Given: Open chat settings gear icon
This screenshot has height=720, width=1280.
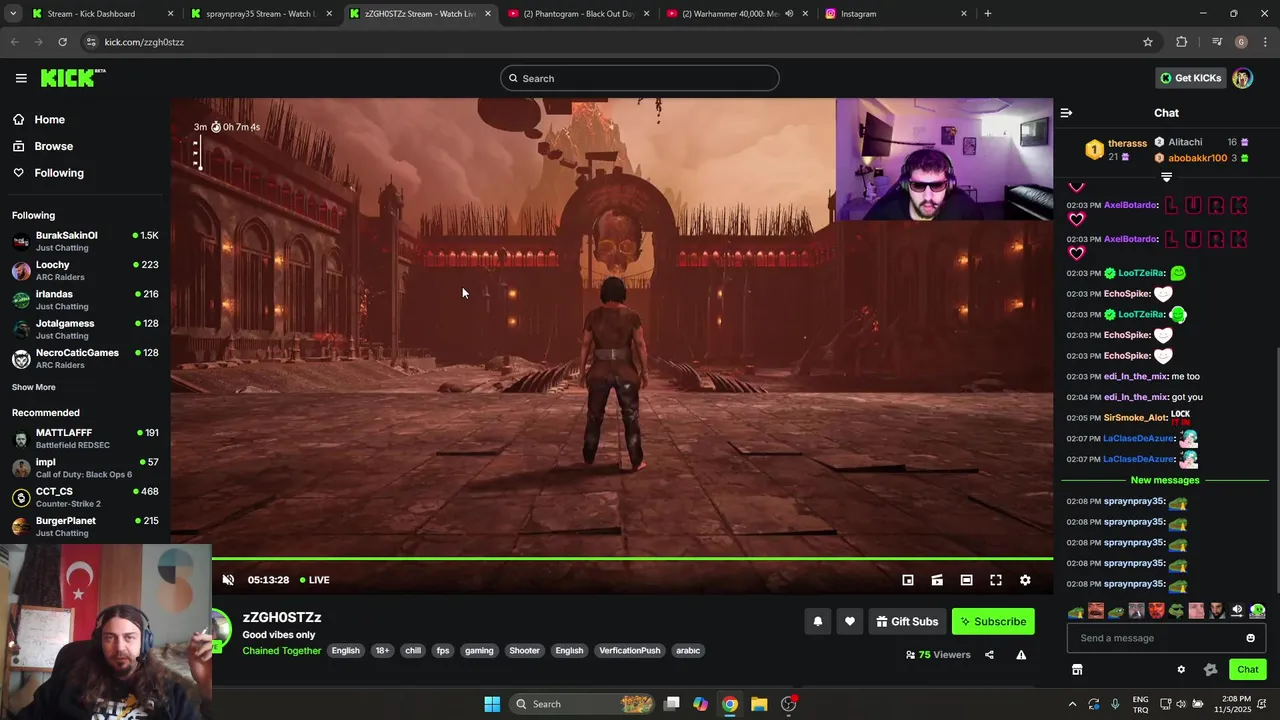Looking at the screenshot, I should coord(1181,669).
